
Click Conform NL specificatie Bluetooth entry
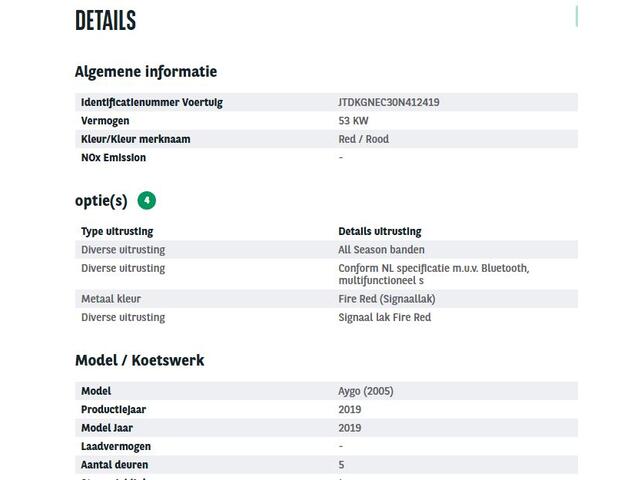pos(433,274)
